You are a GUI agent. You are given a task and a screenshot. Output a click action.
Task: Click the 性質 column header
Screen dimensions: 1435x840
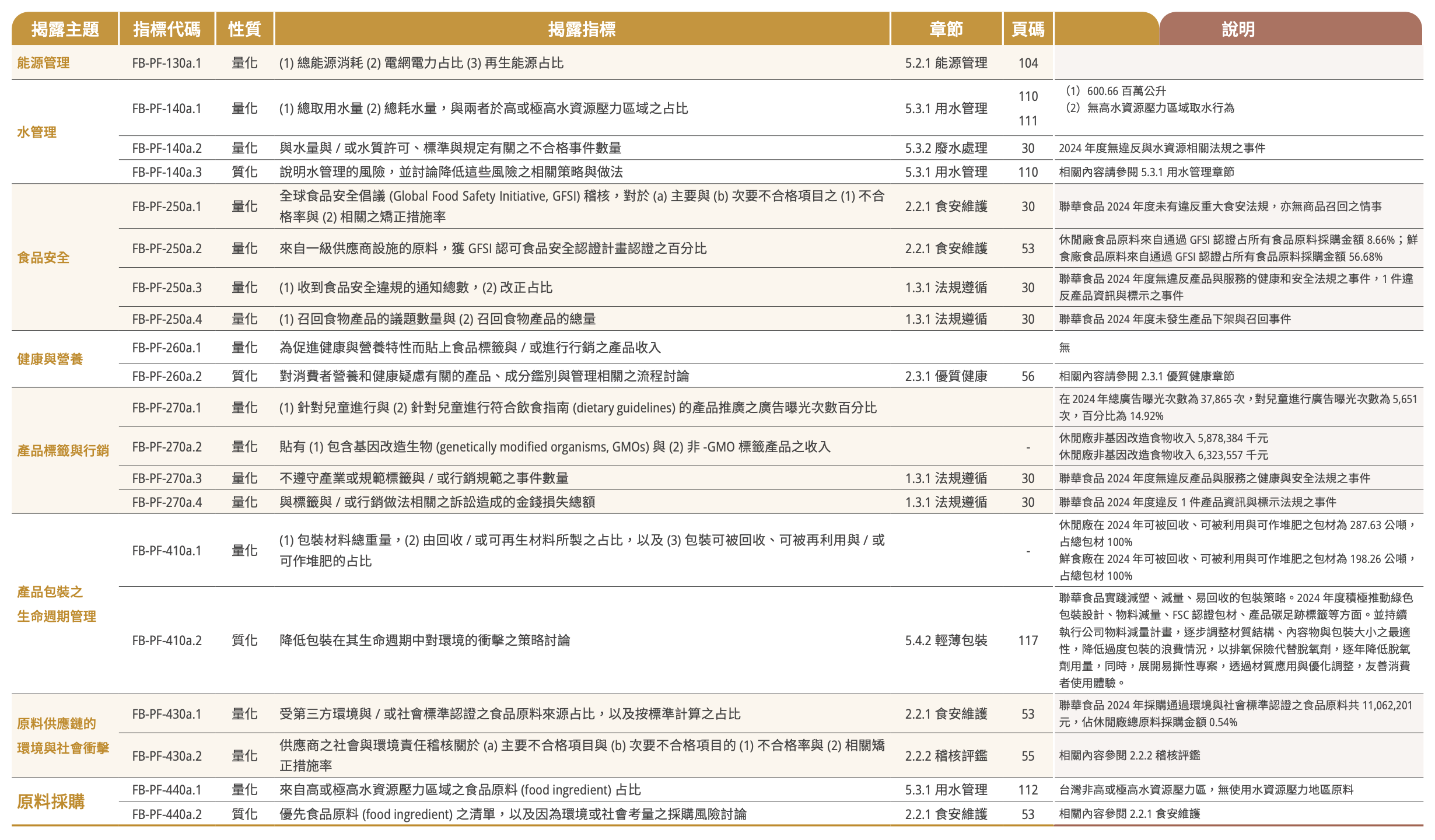[x=244, y=29]
